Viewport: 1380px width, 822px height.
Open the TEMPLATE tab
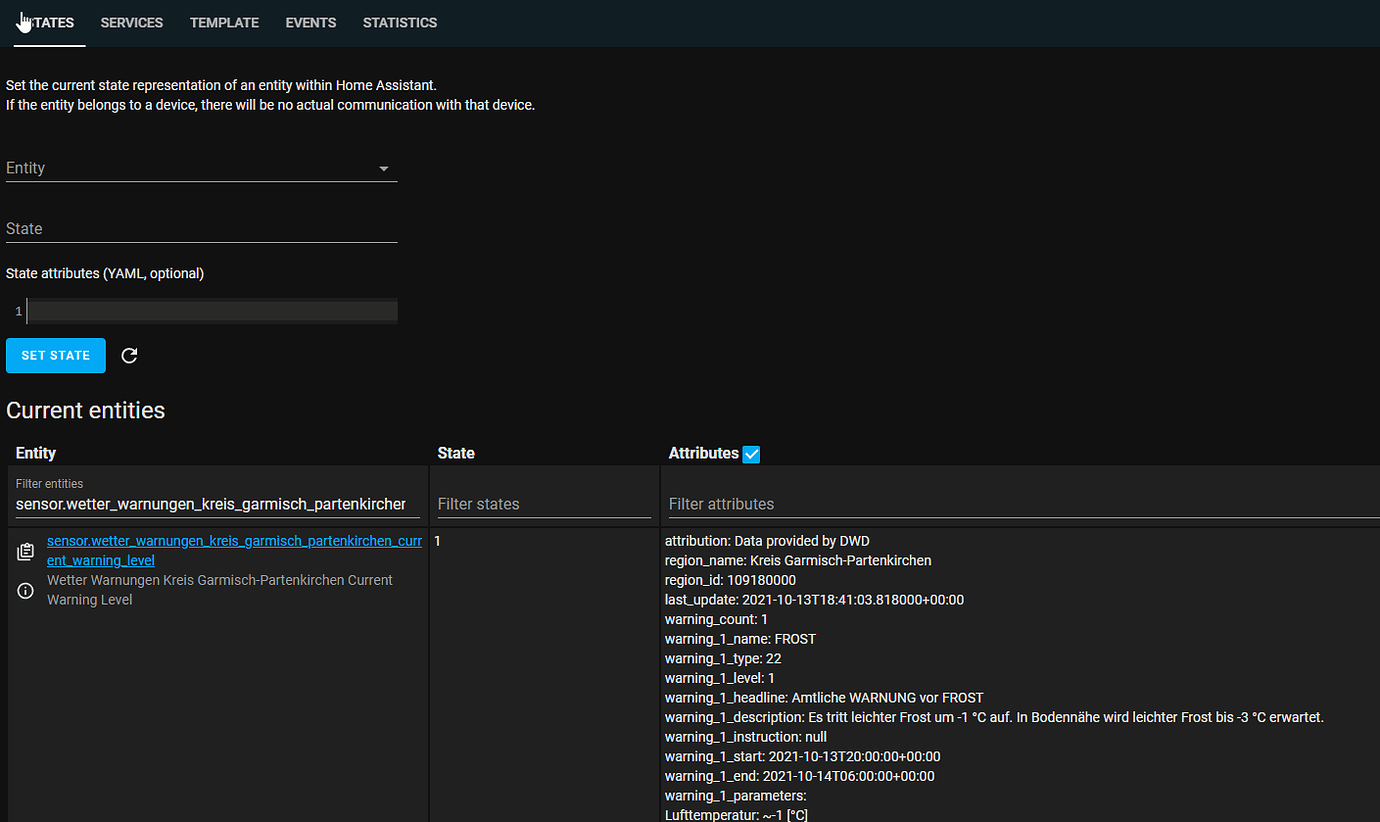(224, 22)
